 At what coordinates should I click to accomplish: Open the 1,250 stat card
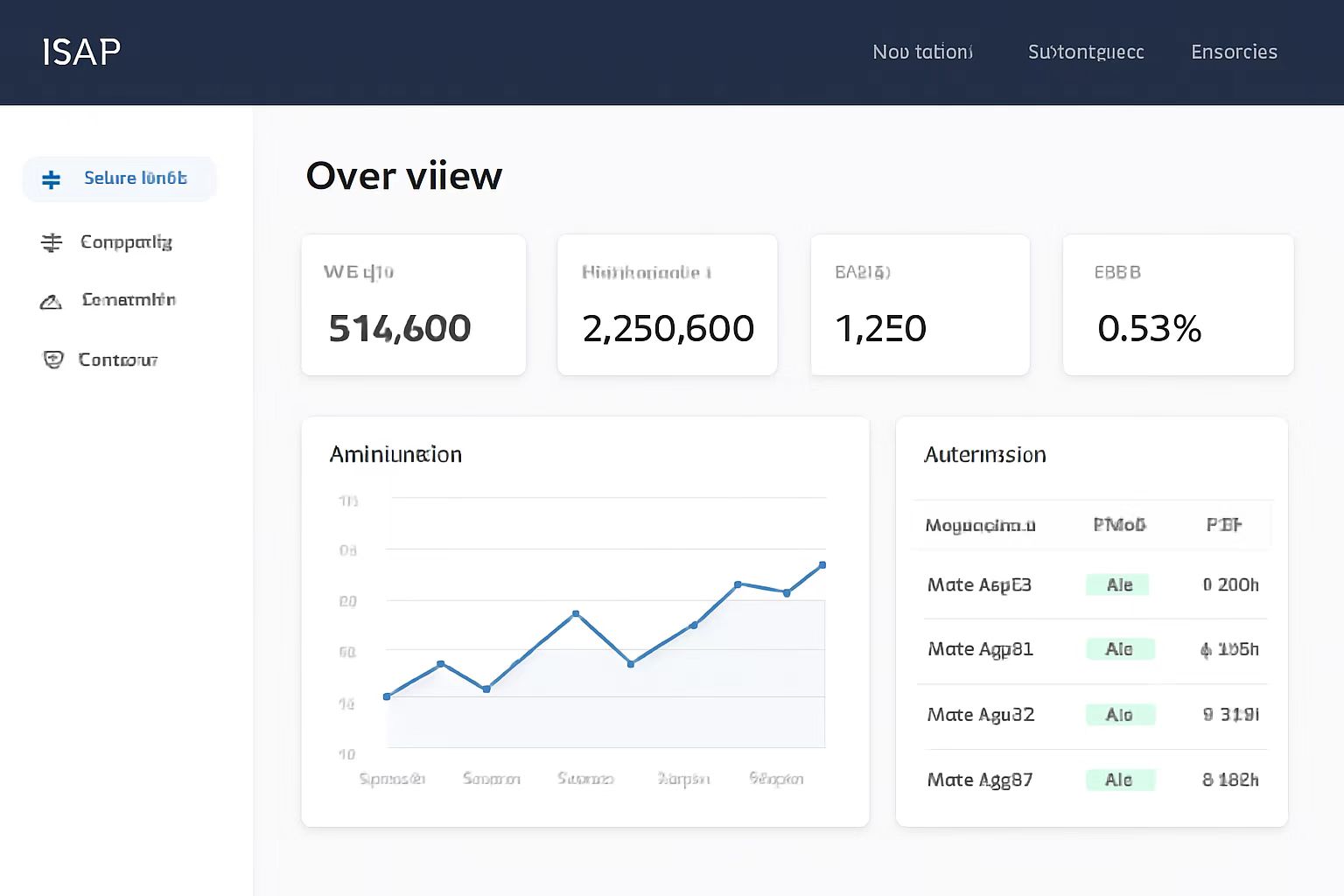[920, 304]
